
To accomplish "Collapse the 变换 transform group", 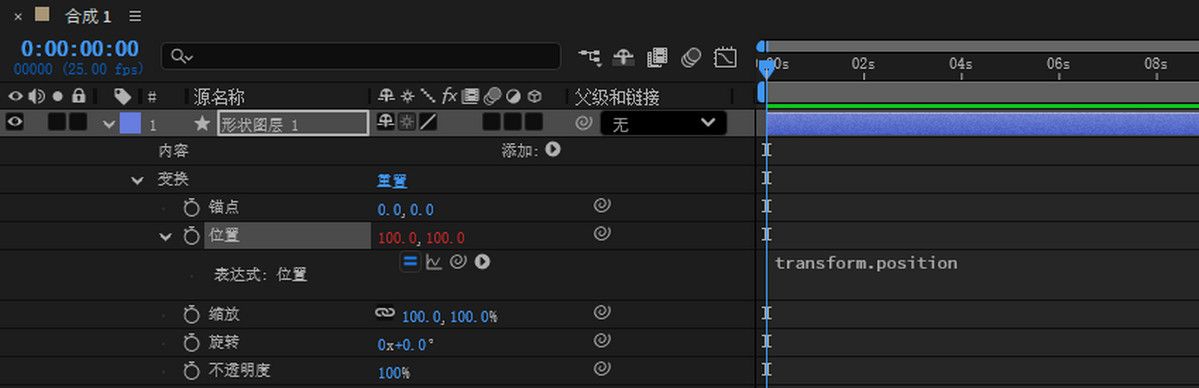I will (138, 181).
